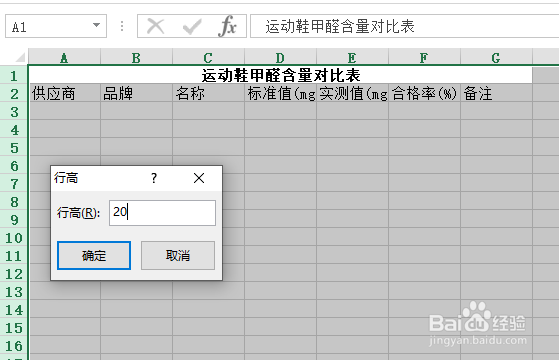This screenshot has width=559, height=360.
Task: Click cell containing 品牌
Action: (137, 93)
